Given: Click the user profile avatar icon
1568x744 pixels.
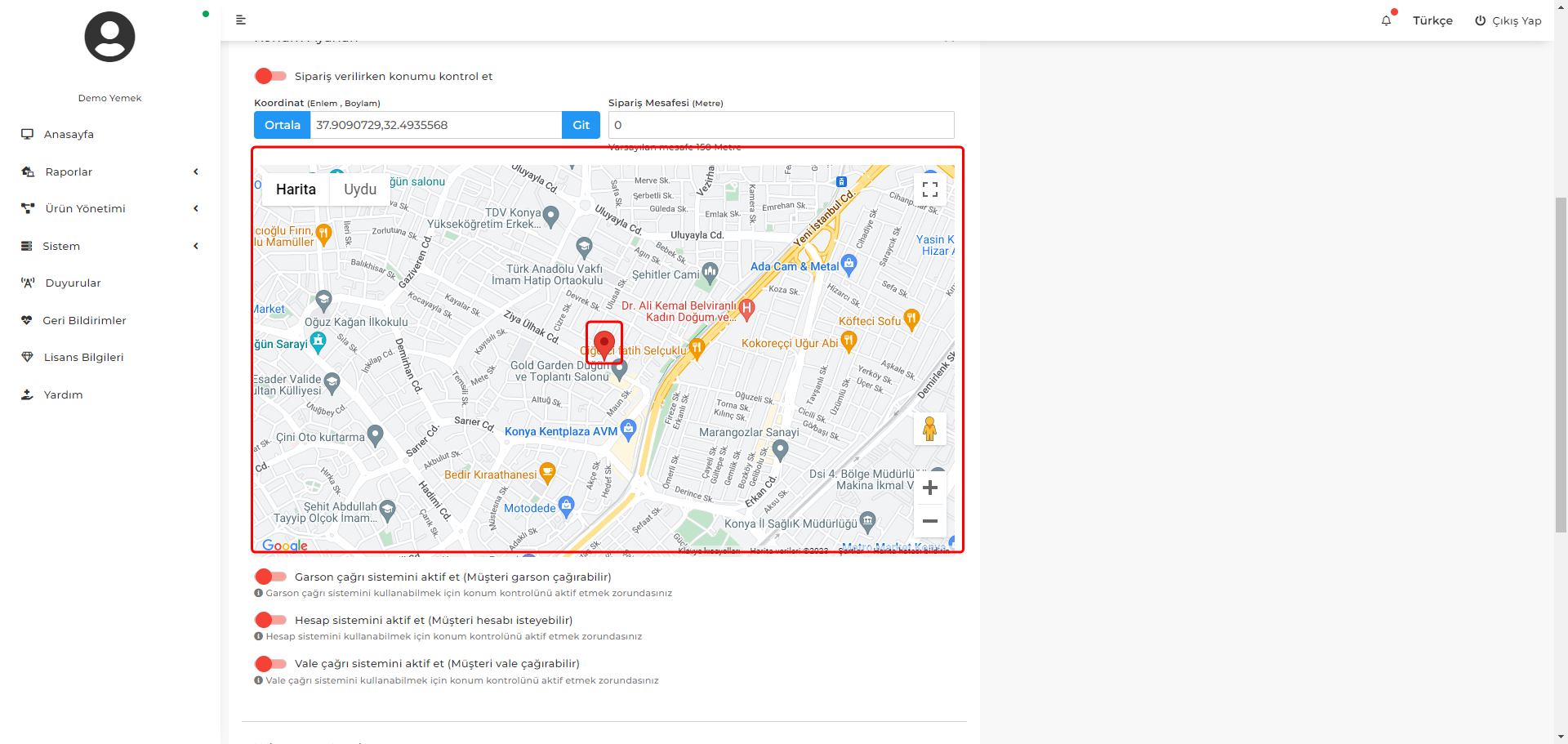Looking at the screenshot, I should [x=109, y=37].
